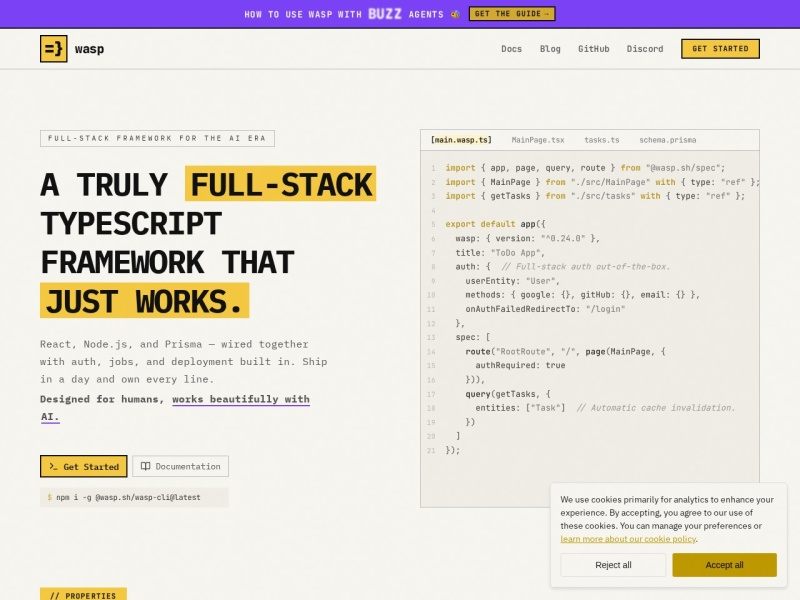Click the npm install command box

(134, 497)
